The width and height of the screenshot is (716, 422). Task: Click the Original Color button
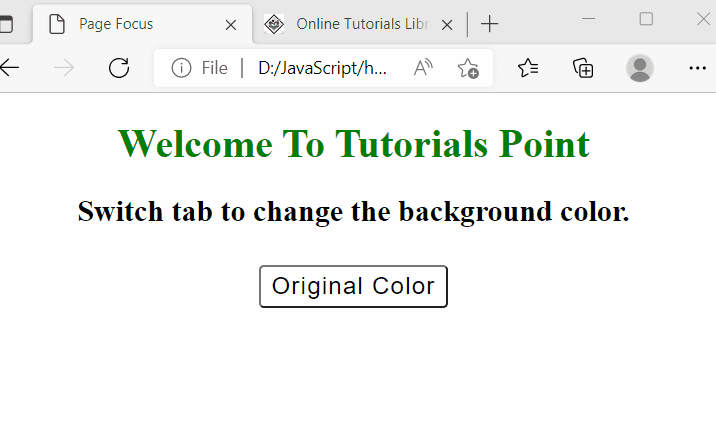pos(353,286)
